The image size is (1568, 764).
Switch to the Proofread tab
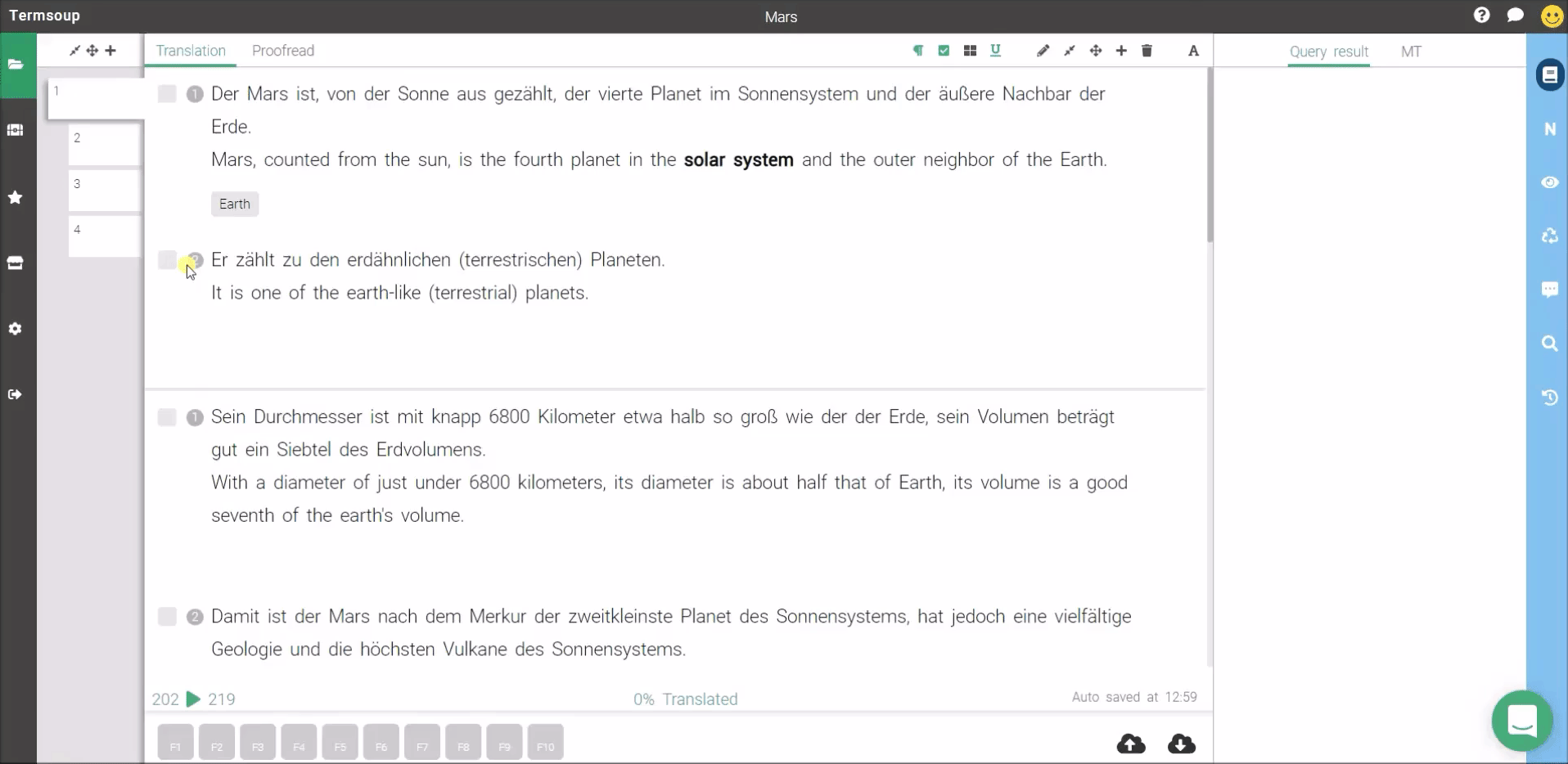click(x=282, y=51)
